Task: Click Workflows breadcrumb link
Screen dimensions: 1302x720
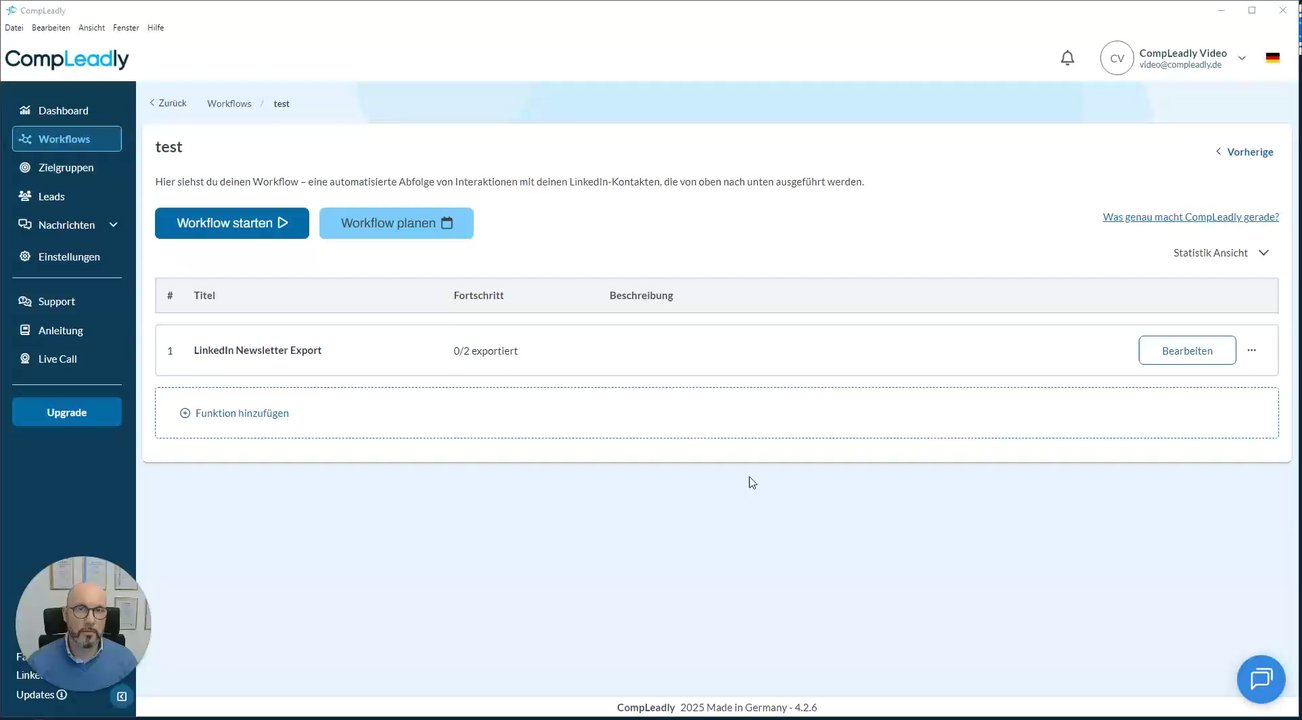Action: click(229, 104)
